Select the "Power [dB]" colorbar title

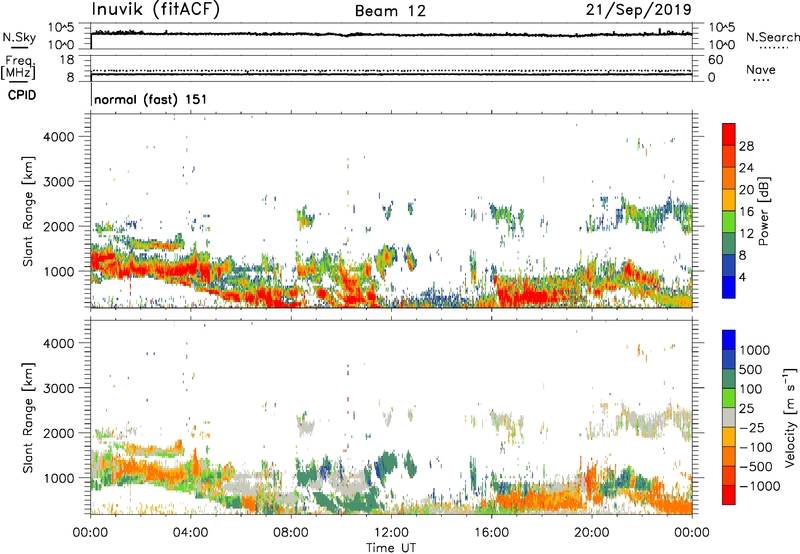click(764, 211)
